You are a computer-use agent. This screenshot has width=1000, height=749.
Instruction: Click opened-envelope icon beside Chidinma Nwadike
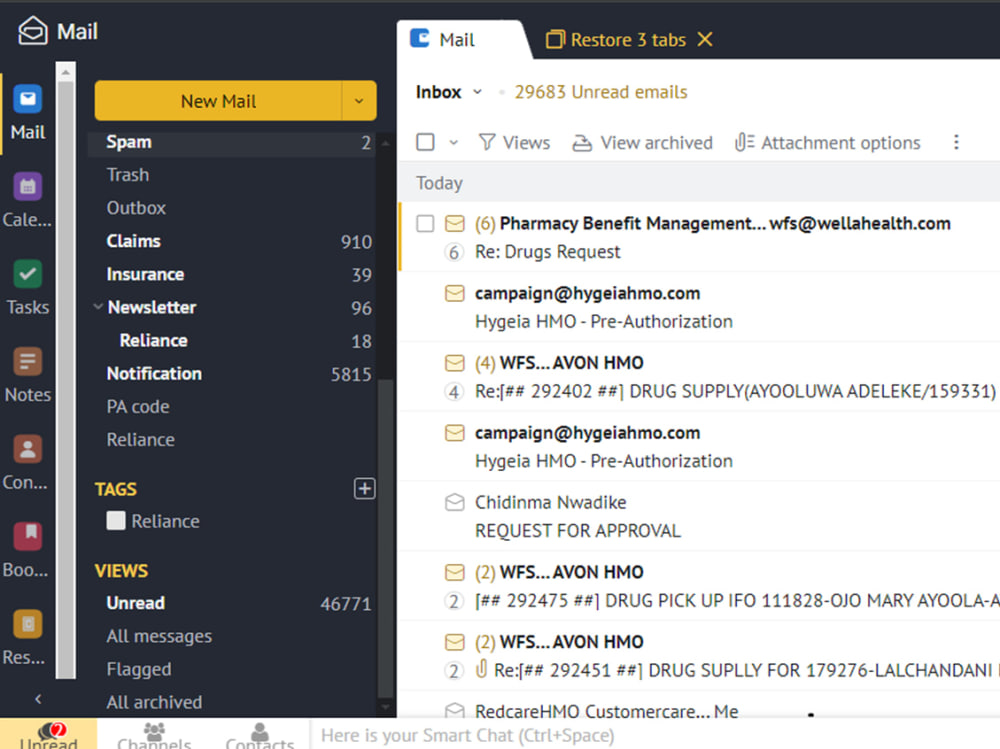(x=454, y=502)
